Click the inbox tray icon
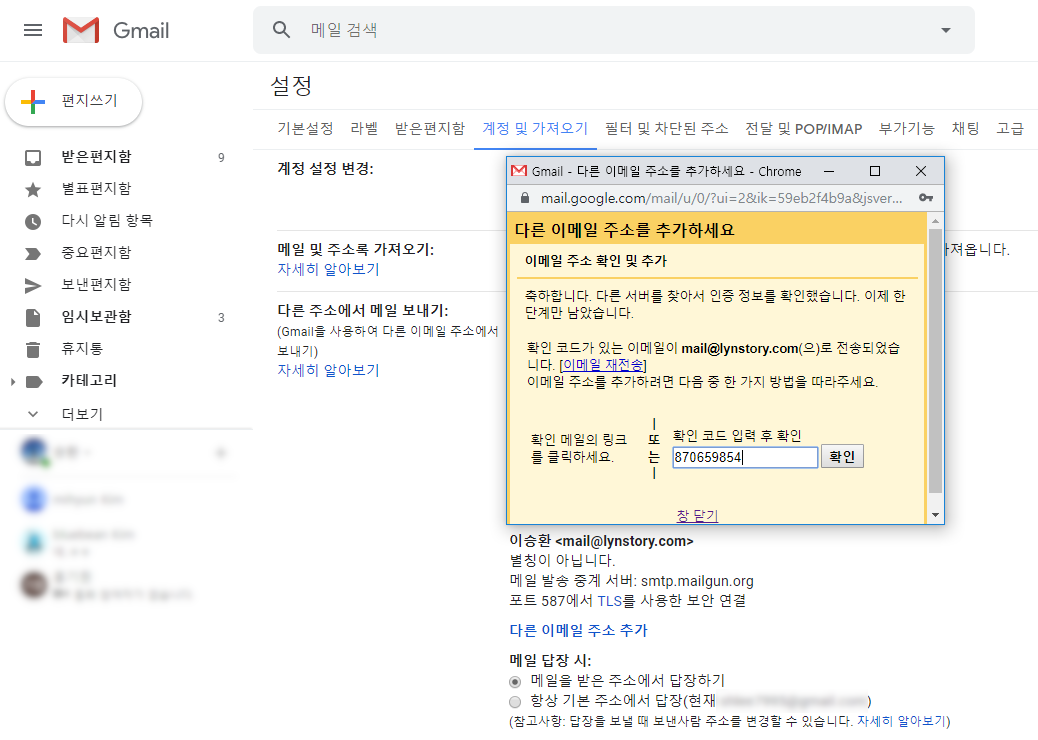Image resolution: width=1038 pixels, height=740 pixels. pos(32,158)
